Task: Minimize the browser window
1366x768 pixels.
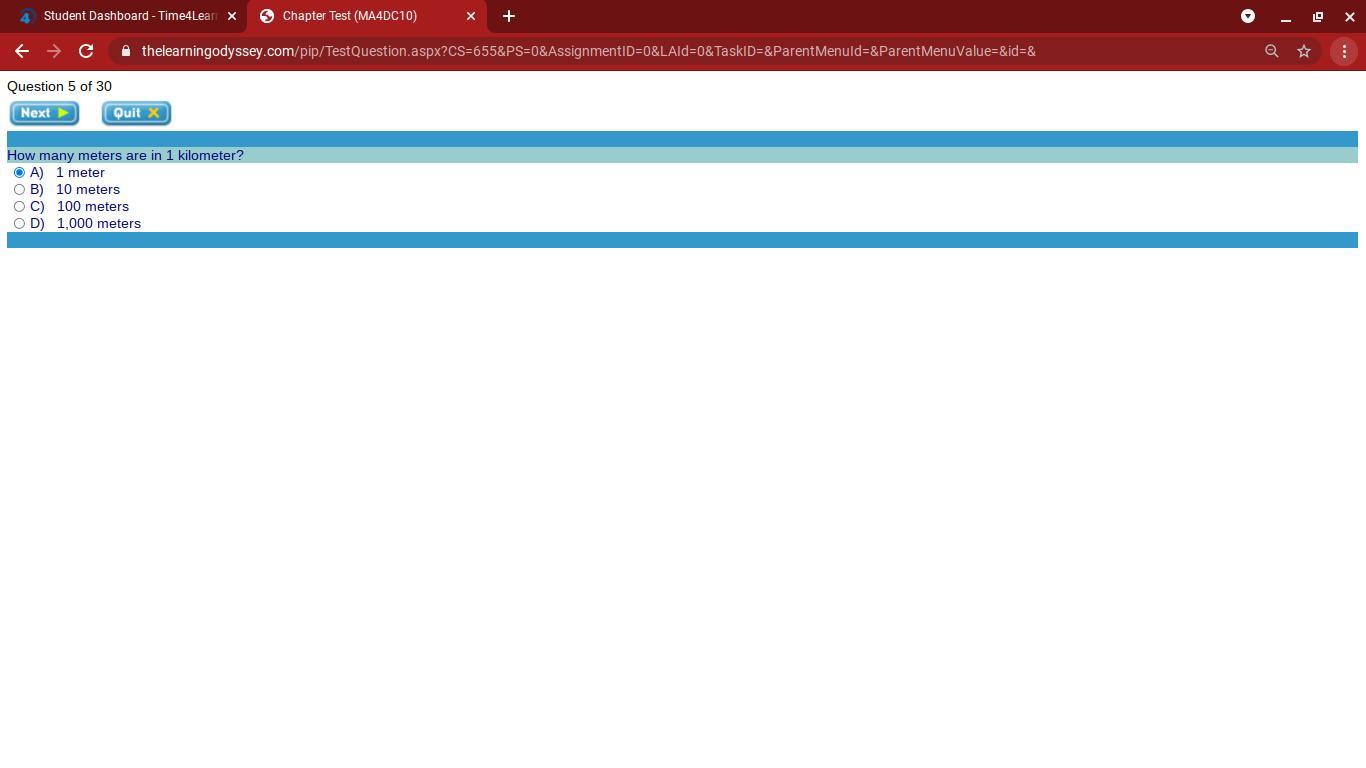Action: pyautogui.click(x=1286, y=17)
